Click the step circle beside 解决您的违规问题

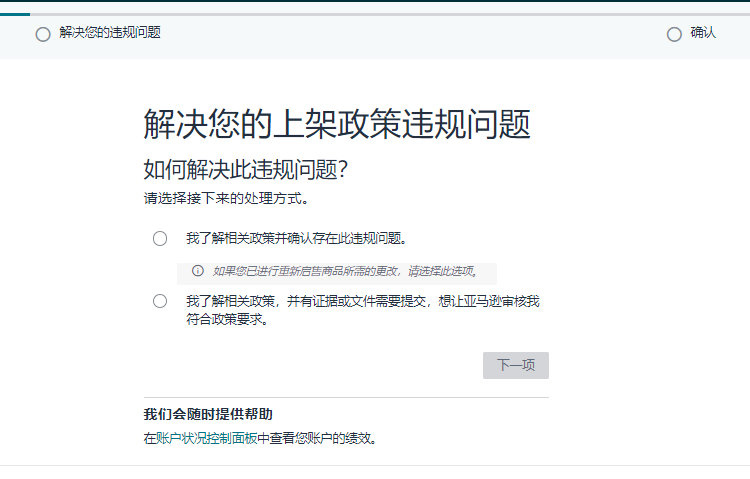coord(43,34)
